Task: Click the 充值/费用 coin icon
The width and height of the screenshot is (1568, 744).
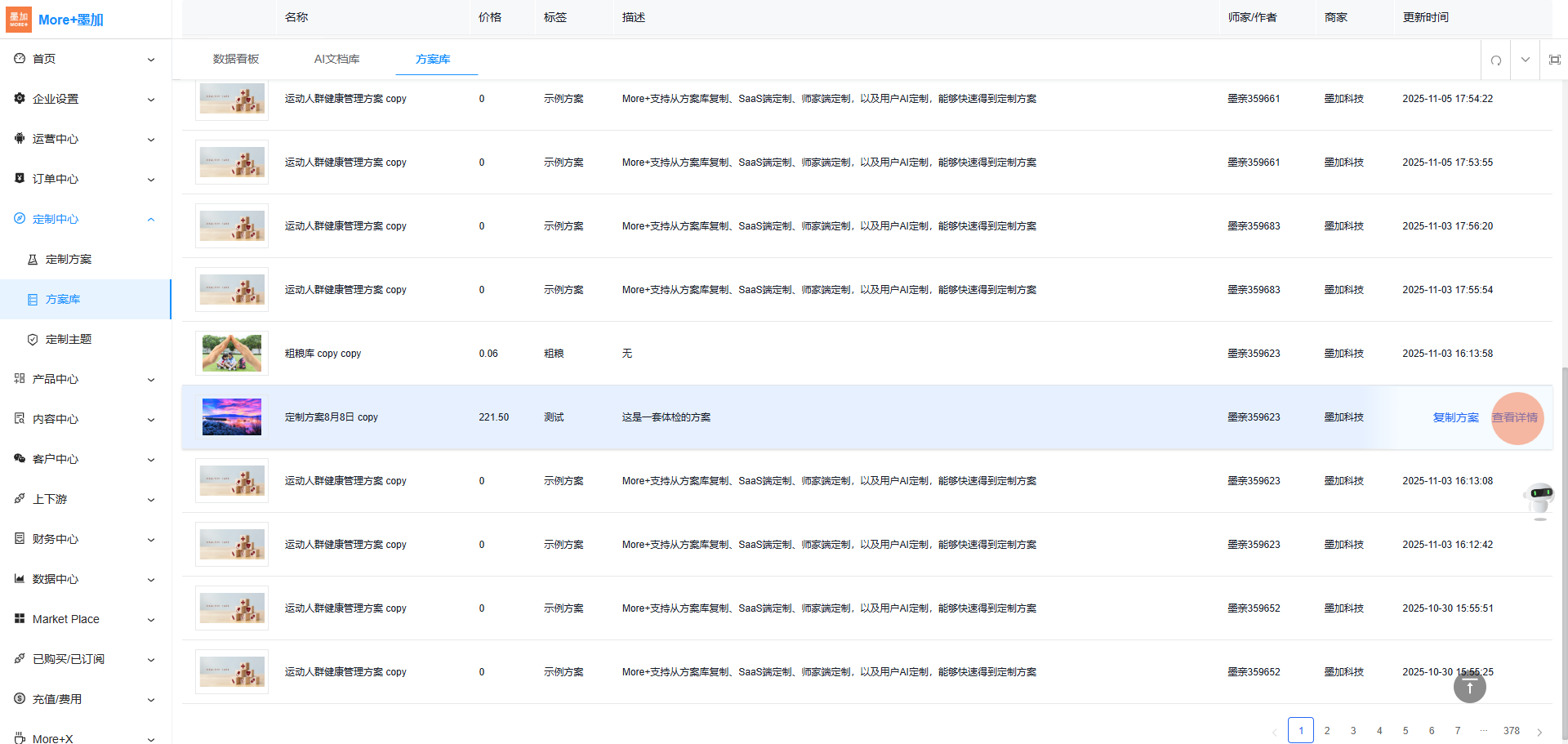Action: tap(20, 699)
